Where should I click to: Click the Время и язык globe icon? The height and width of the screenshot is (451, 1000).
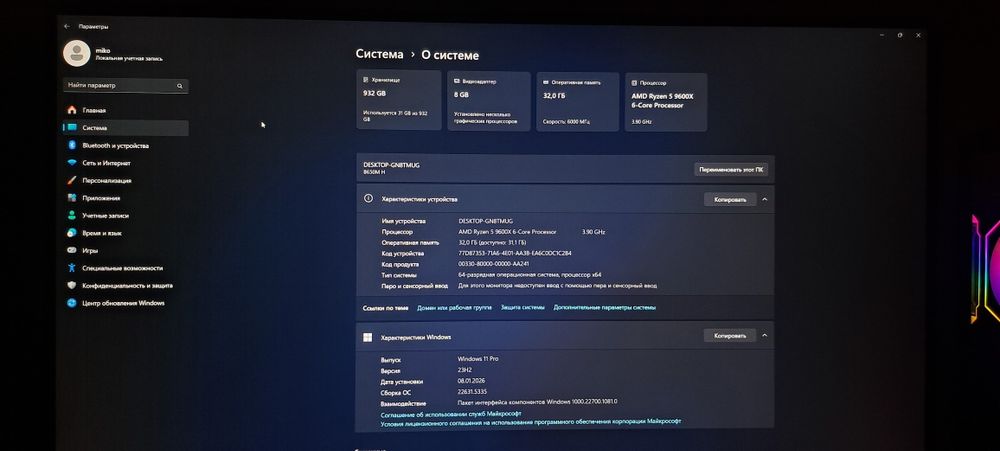[72, 233]
